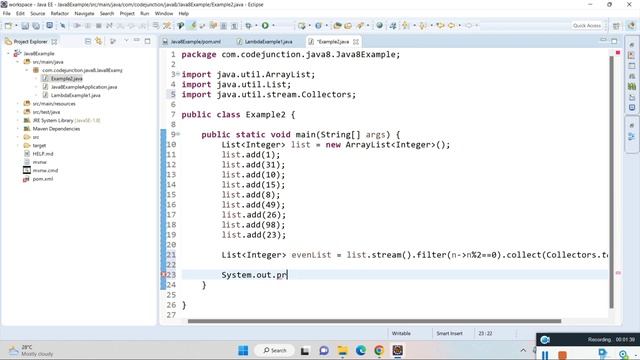
Task: Click the Run green play button
Action: point(265,26)
